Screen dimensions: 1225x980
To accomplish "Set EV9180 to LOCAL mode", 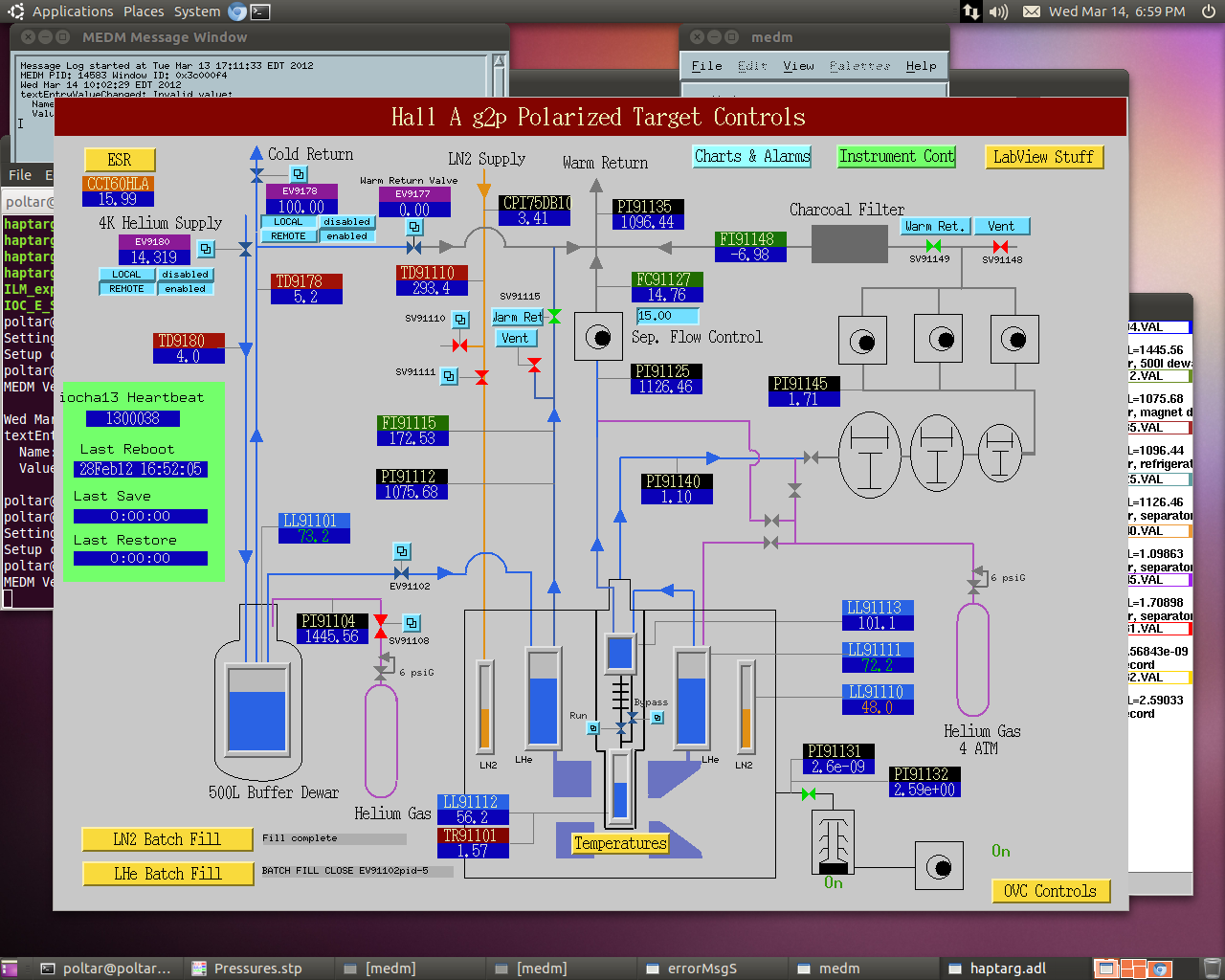I will [126, 275].
